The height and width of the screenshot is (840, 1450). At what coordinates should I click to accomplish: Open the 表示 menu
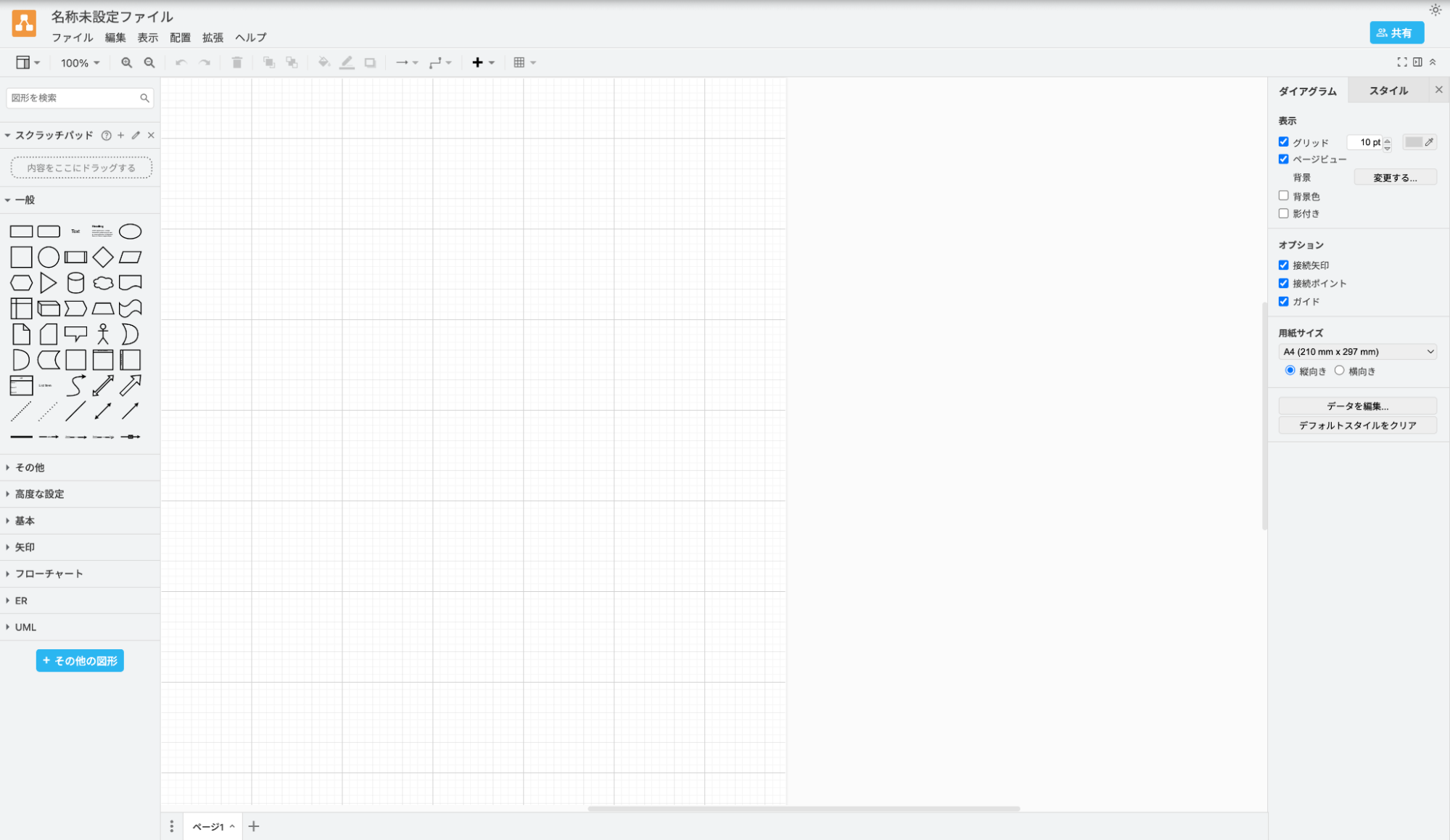[x=148, y=38]
